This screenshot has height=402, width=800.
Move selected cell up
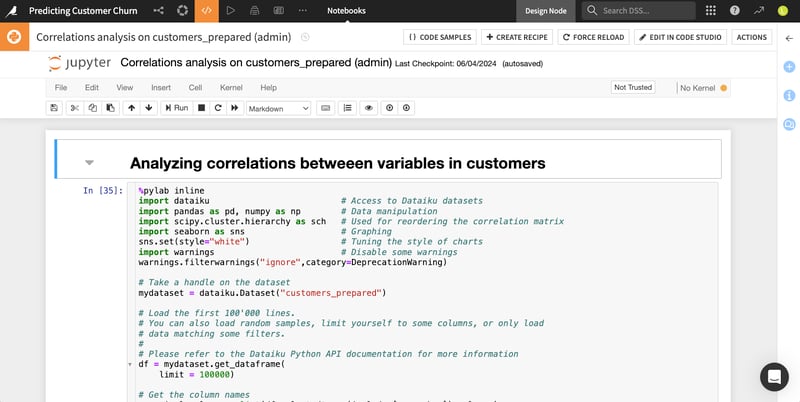pyautogui.click(x=132, y=108)
